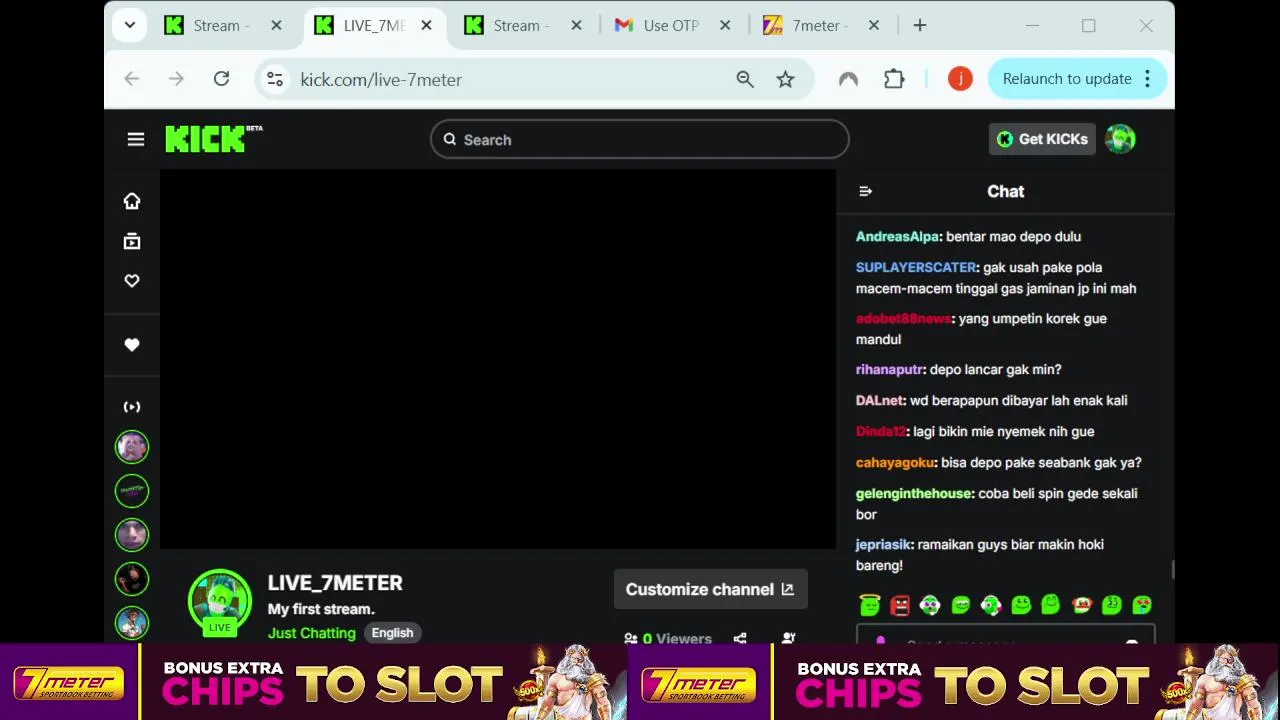This screenshot has width=1280, height=720.
Task: Click username cahayagoku in chat
Action: pyautogui.click(x=895, y=463)
